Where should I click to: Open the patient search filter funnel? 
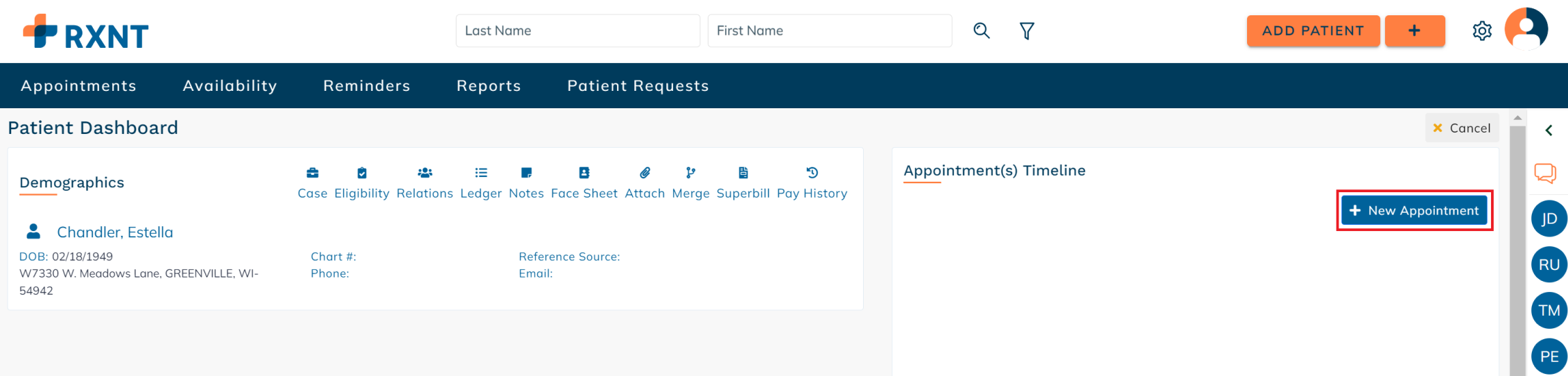(1027, 31)
